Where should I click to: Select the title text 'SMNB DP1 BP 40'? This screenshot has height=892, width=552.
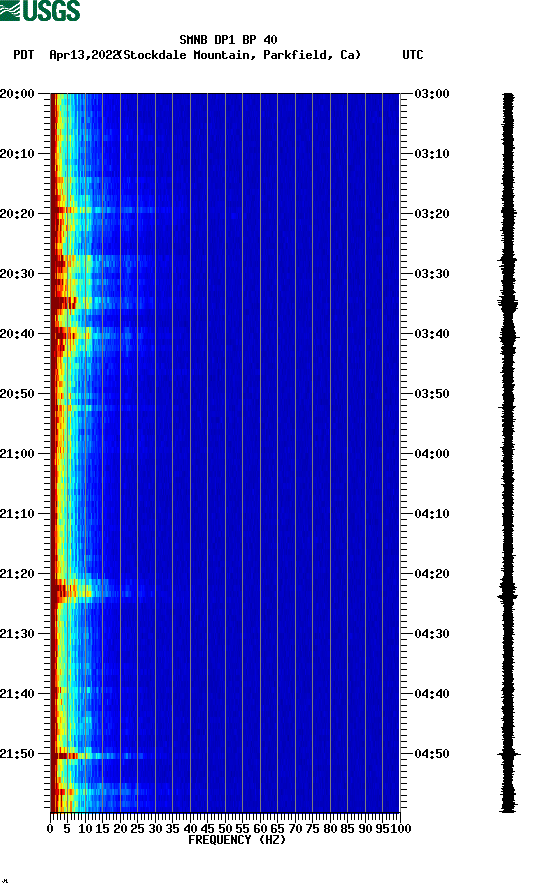click(x=228, y=40)
